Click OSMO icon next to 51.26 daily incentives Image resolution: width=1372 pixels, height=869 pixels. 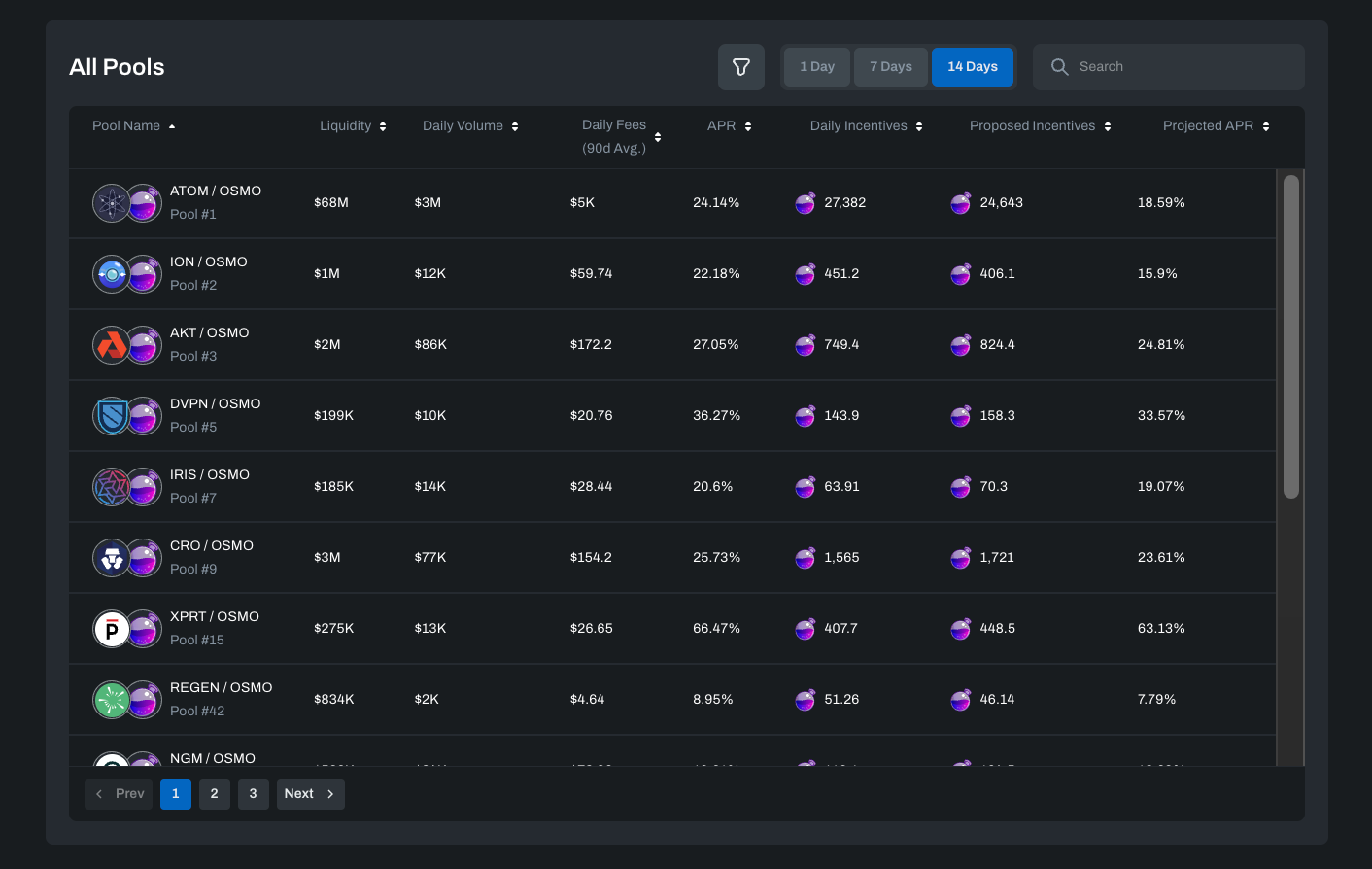(x=806, y=700)
